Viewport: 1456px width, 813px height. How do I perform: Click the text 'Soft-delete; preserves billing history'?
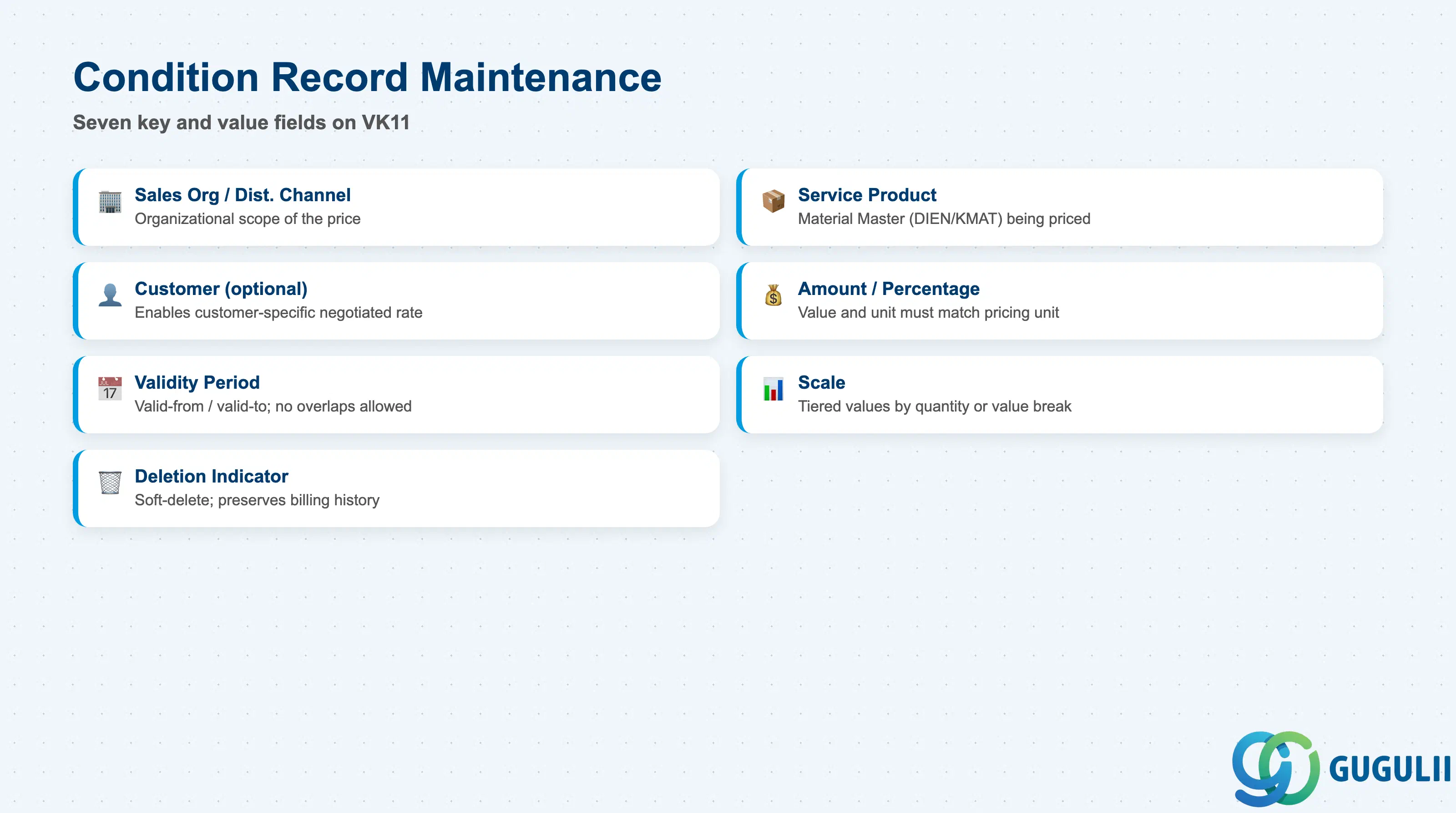point(257,500)
